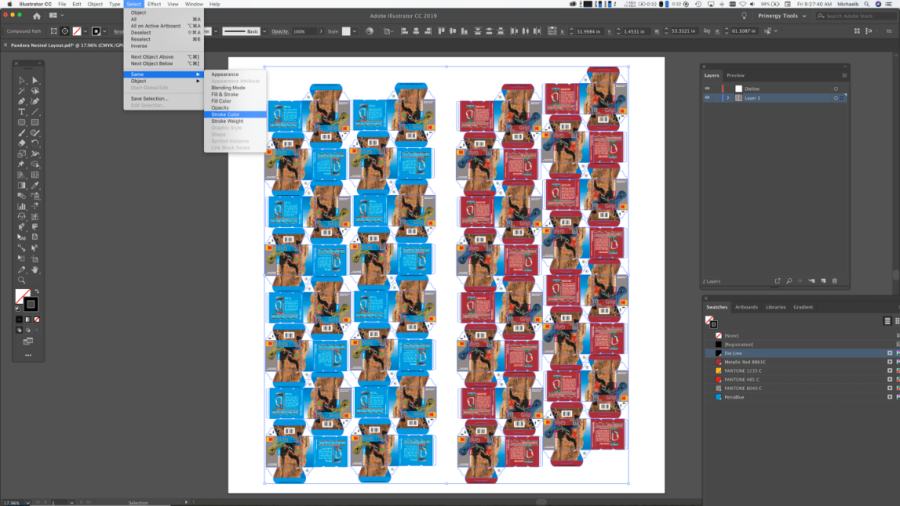This screenshot has width=900, height=506.
Task: Expand Layer 1 disclosure arrow
Action: tap(727, 98)
